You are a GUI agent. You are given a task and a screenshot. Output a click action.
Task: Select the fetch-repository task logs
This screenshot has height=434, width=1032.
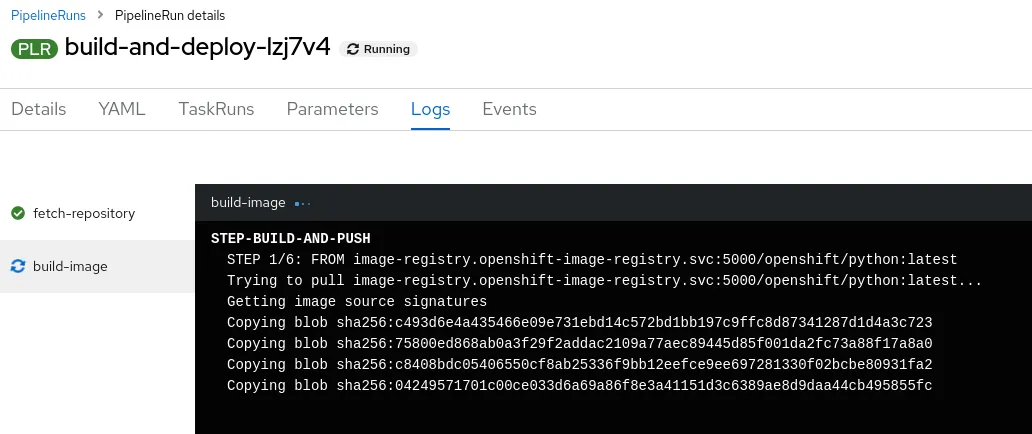tap(84, 213)
